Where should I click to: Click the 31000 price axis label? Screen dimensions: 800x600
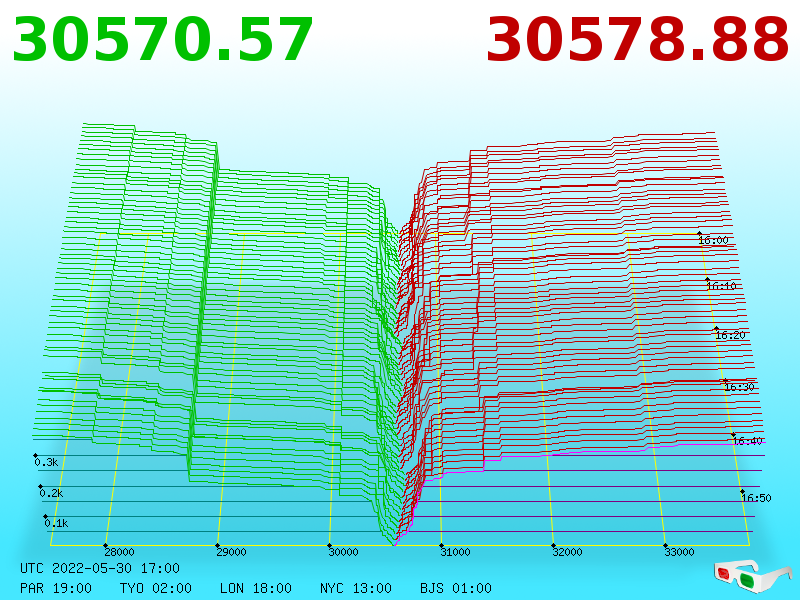tap(455, 552)
